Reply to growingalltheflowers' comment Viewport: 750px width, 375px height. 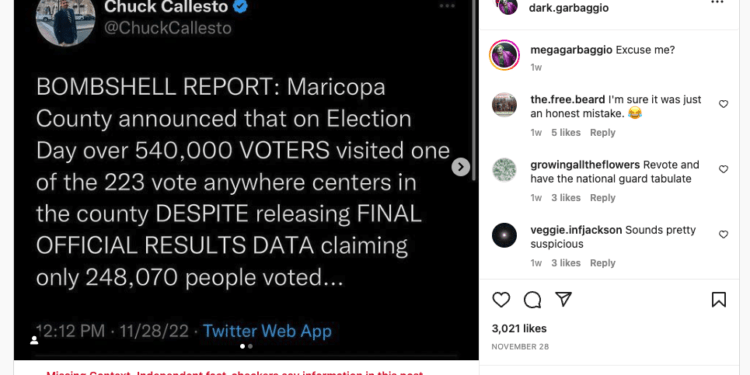[602, 198]
